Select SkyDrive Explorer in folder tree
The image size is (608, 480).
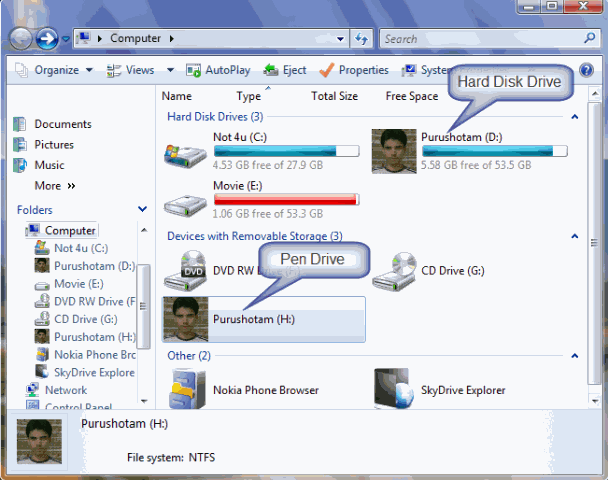tap(94, 373)
